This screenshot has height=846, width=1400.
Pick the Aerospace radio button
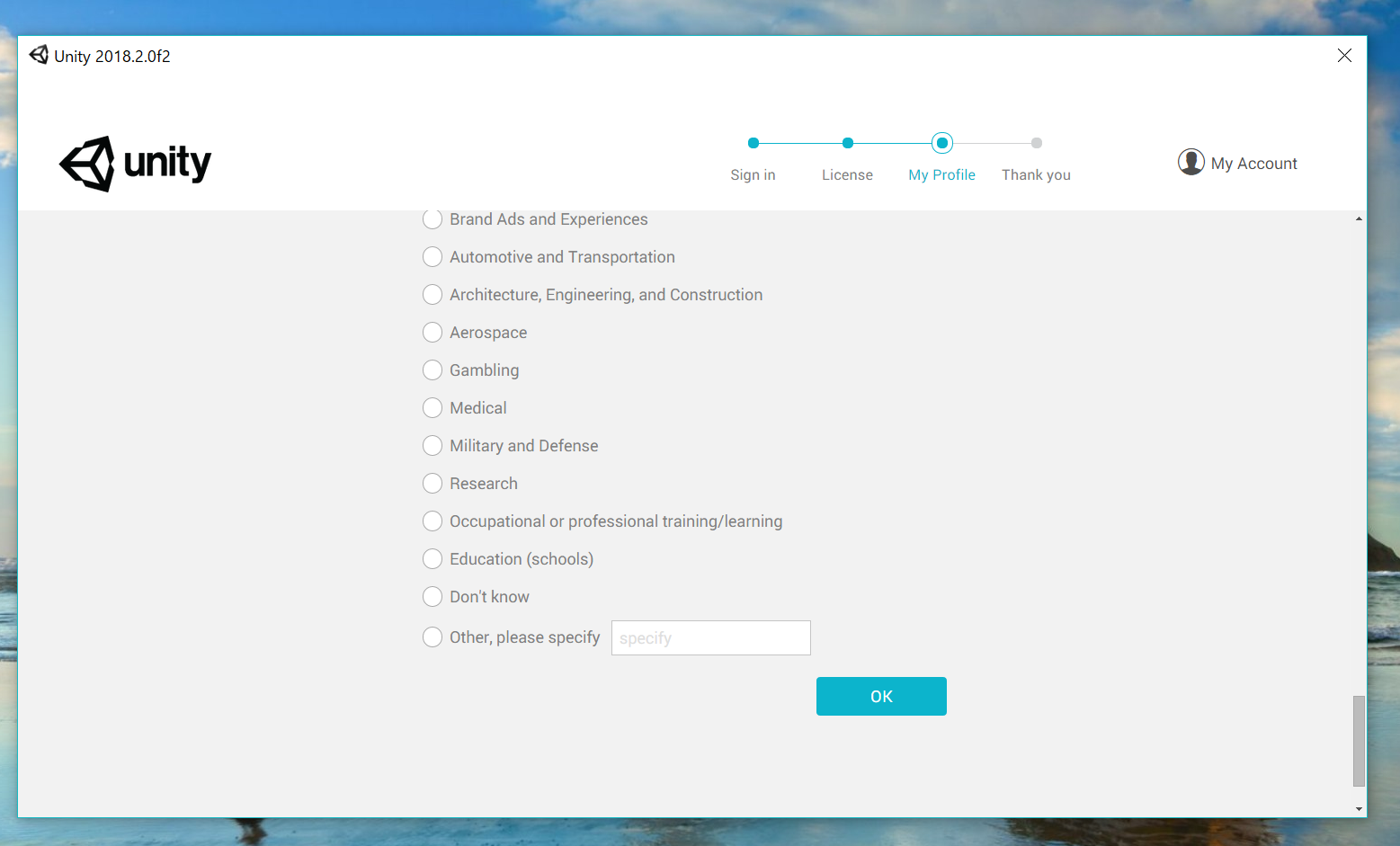coord(432,333)
